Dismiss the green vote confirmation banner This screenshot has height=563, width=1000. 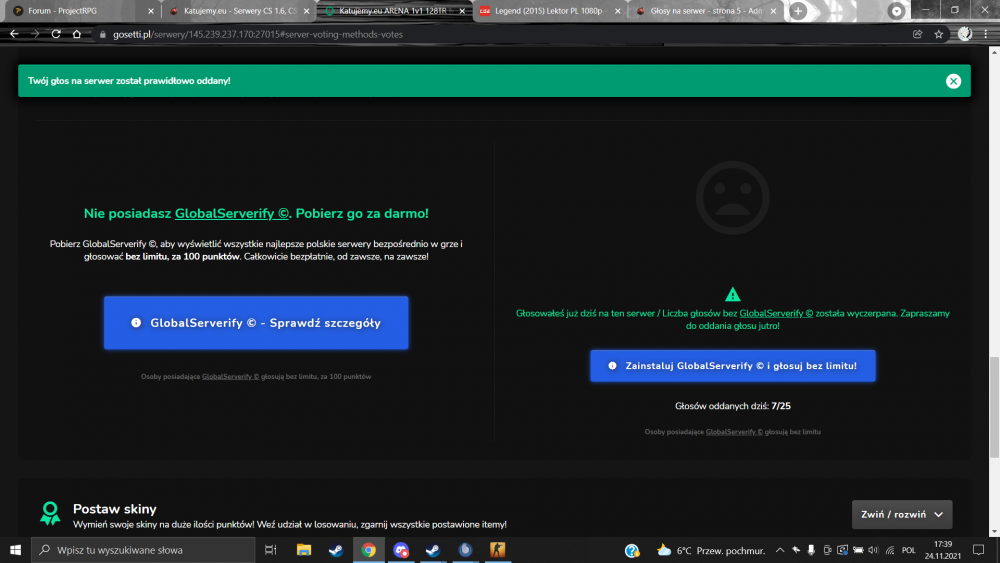(953, 81)
